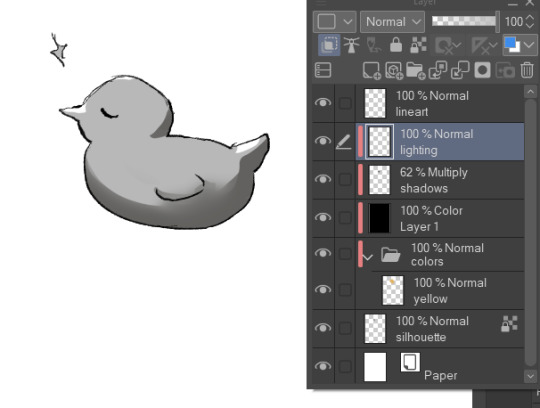
Task: Click the paper icon next to Paper thumbnail
Action: 410,362
